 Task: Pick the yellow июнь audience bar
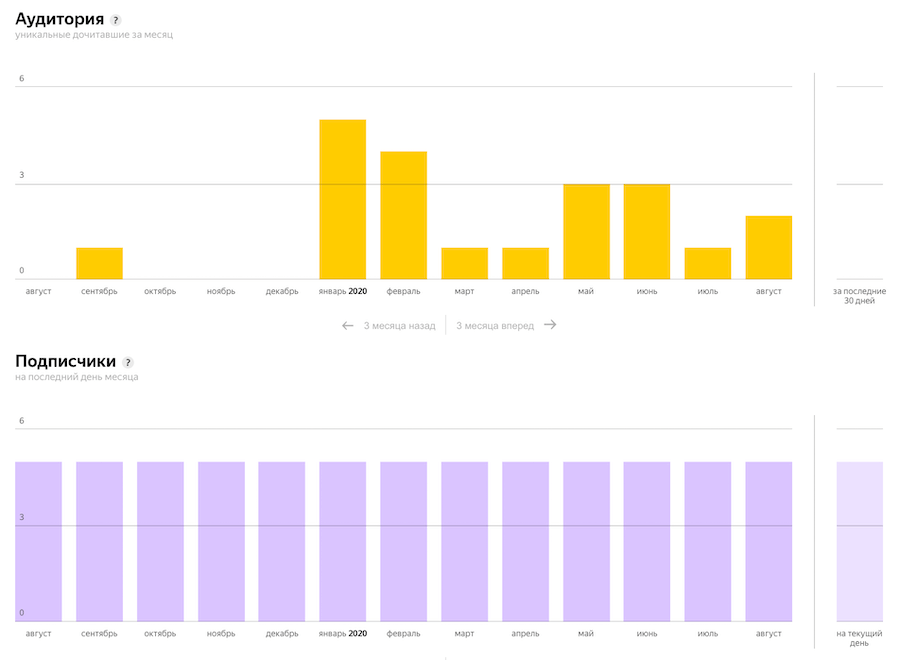click(647, 232)
